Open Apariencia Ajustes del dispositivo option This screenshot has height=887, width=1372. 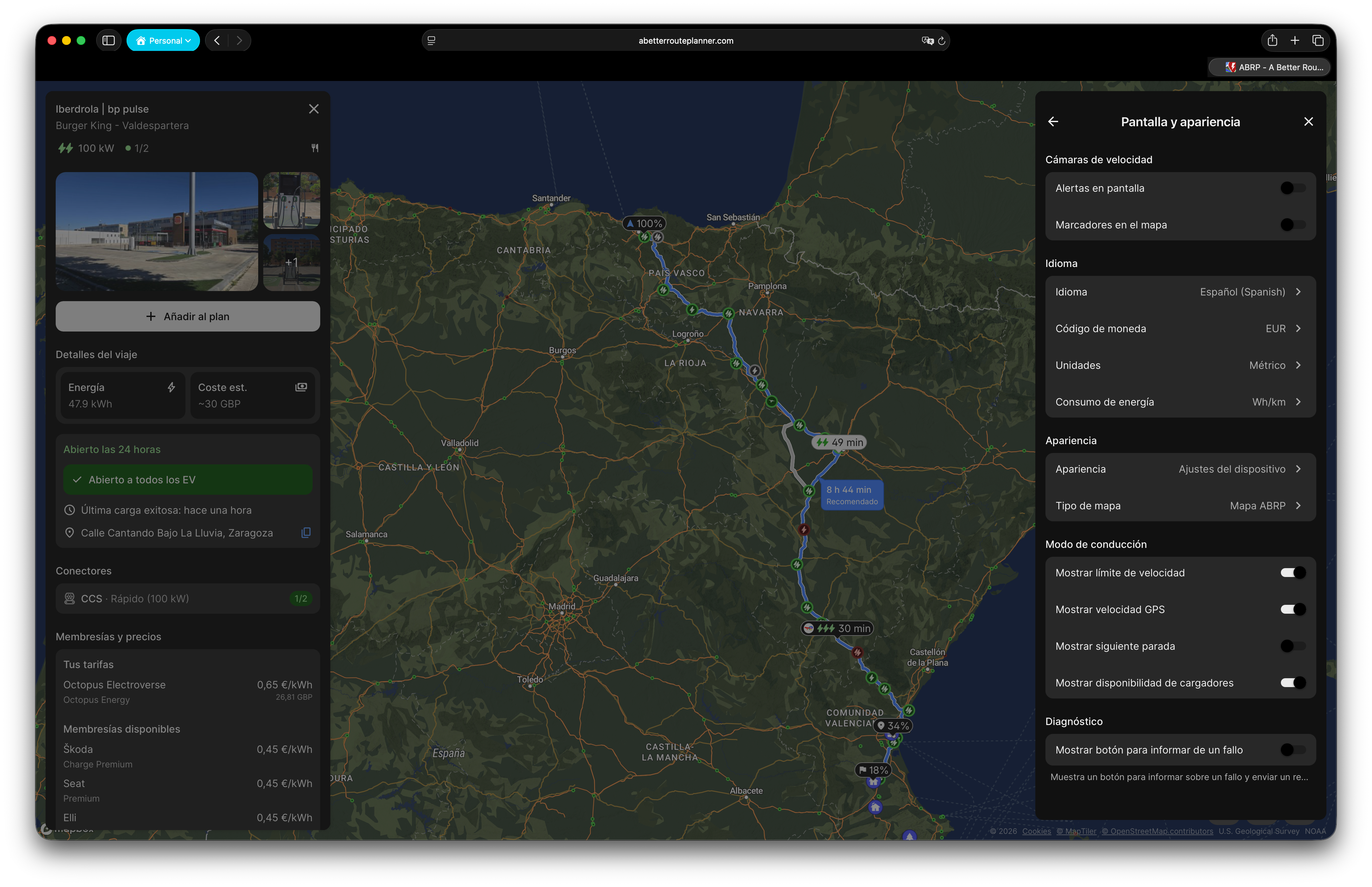click(x=1180, y=469)
